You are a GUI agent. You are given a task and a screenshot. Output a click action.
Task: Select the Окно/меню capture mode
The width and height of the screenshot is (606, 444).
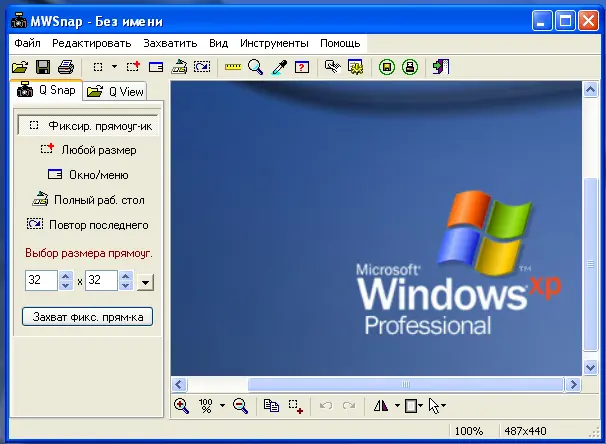click(88, 175)
